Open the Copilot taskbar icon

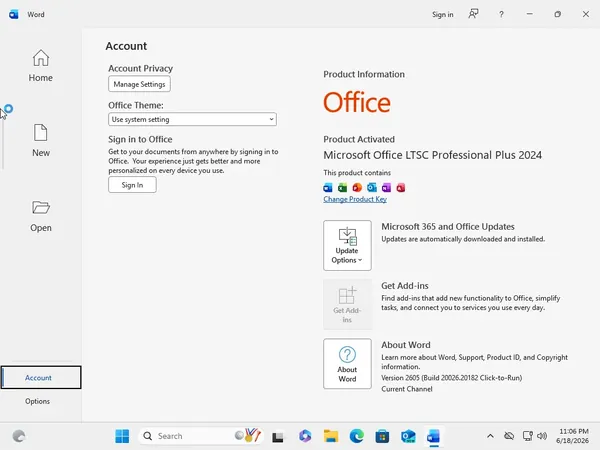coord(305,436)
